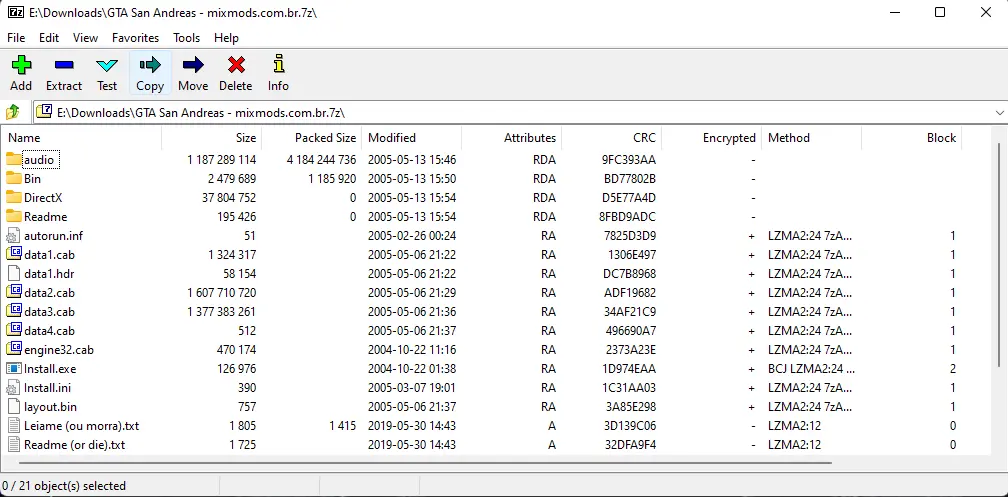The height and width of the screenshot is (497, 1008).
Task: Select the Install.exe file name
Action: 50,368
